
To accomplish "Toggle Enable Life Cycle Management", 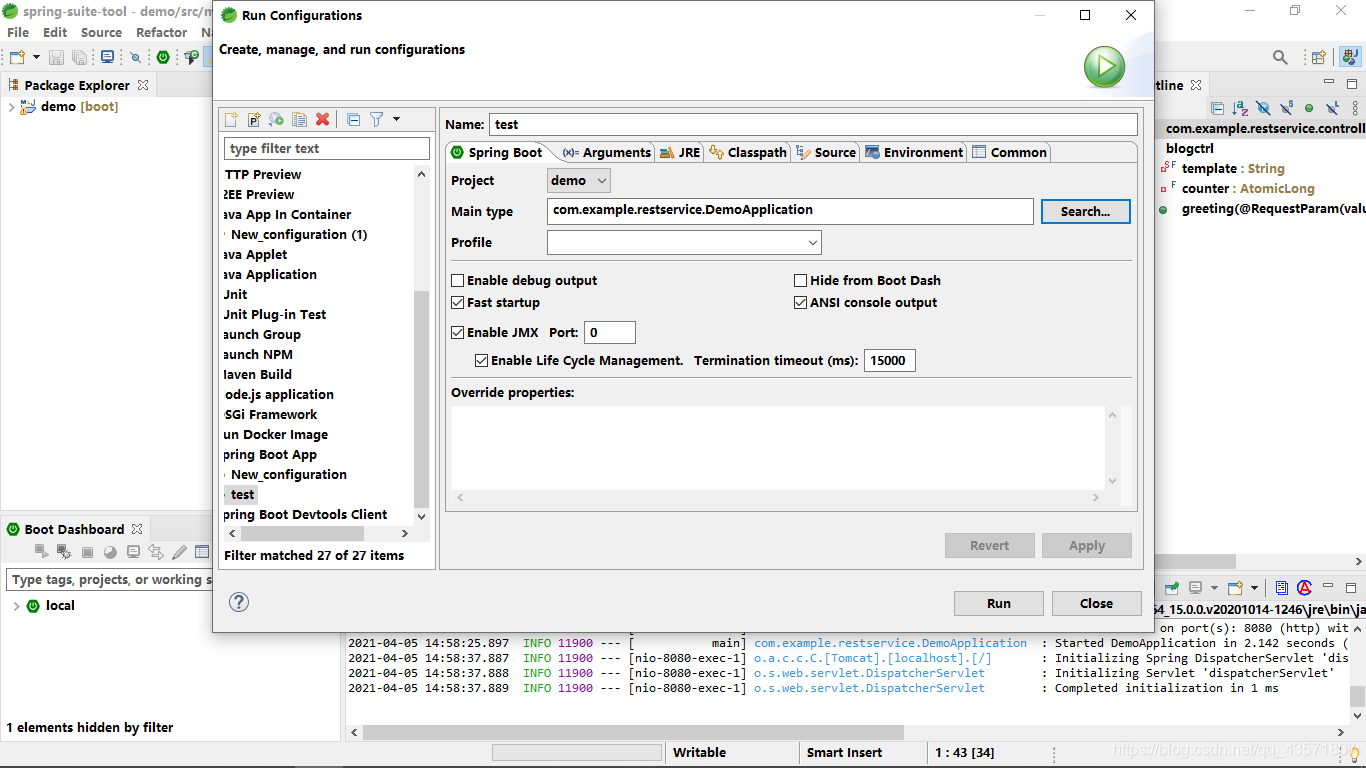I will pos(482,361).
